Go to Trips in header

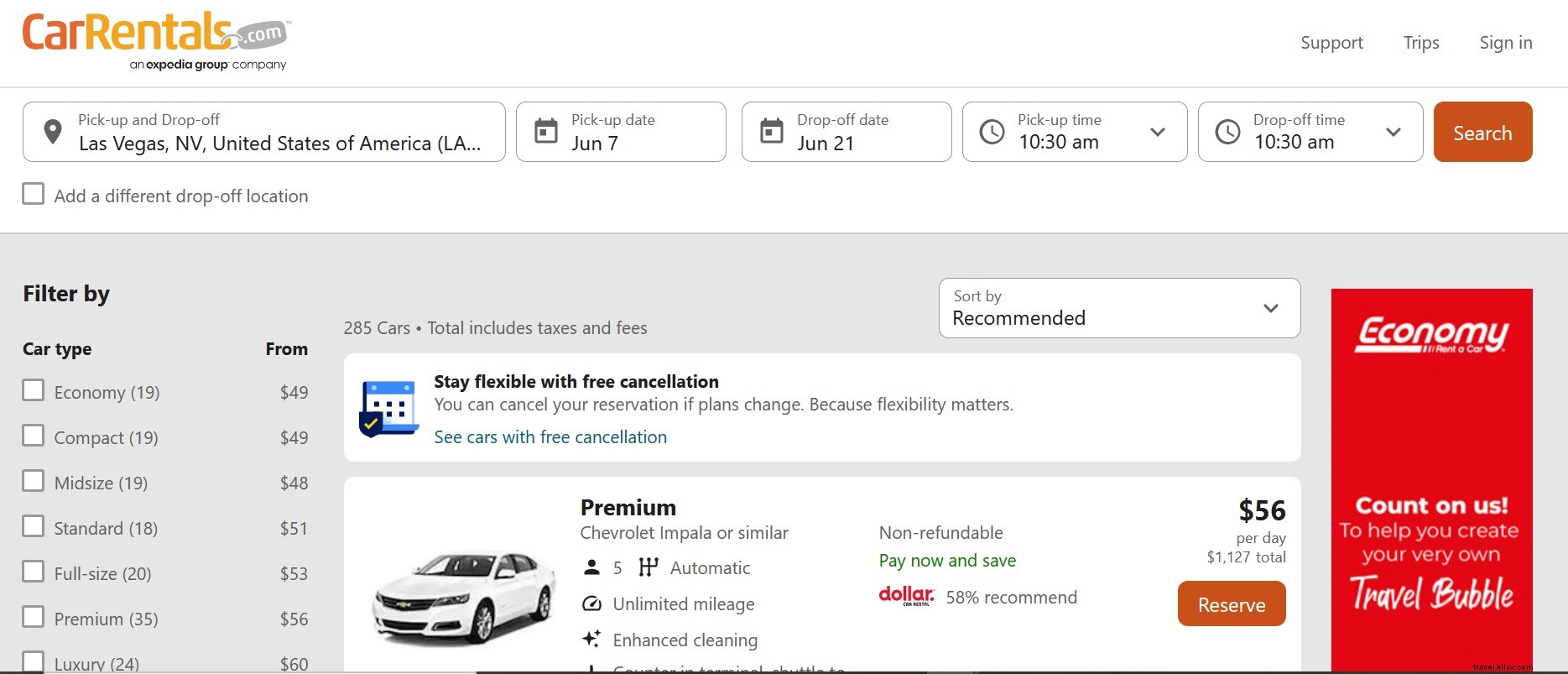pos(1420,43)
